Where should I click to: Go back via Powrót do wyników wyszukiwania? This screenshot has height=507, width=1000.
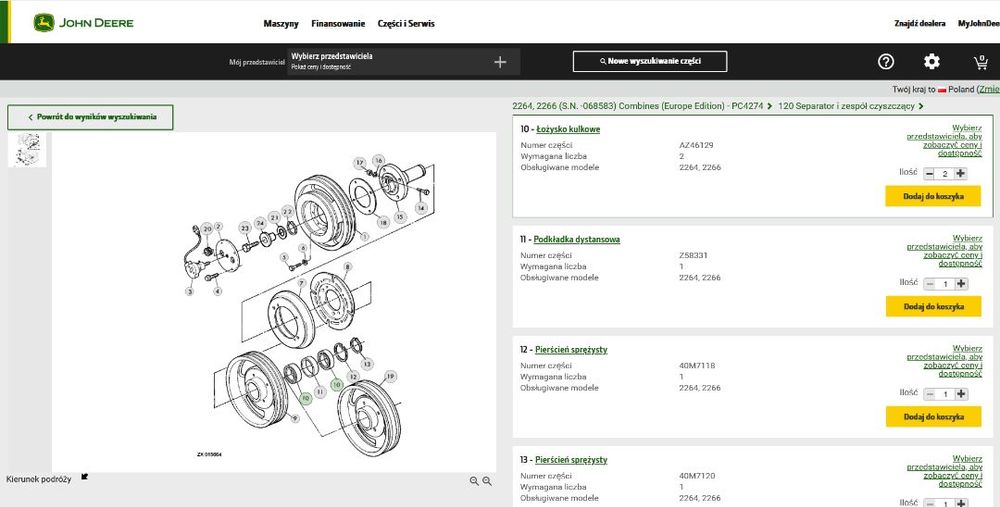click(x=90, y=117)
